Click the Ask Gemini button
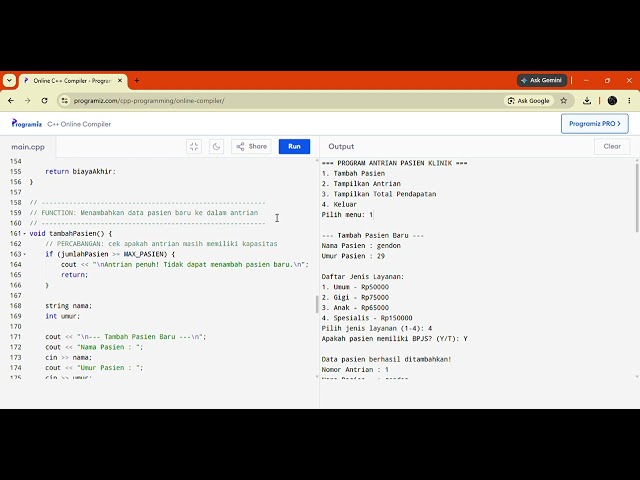 tap(542, 80)
